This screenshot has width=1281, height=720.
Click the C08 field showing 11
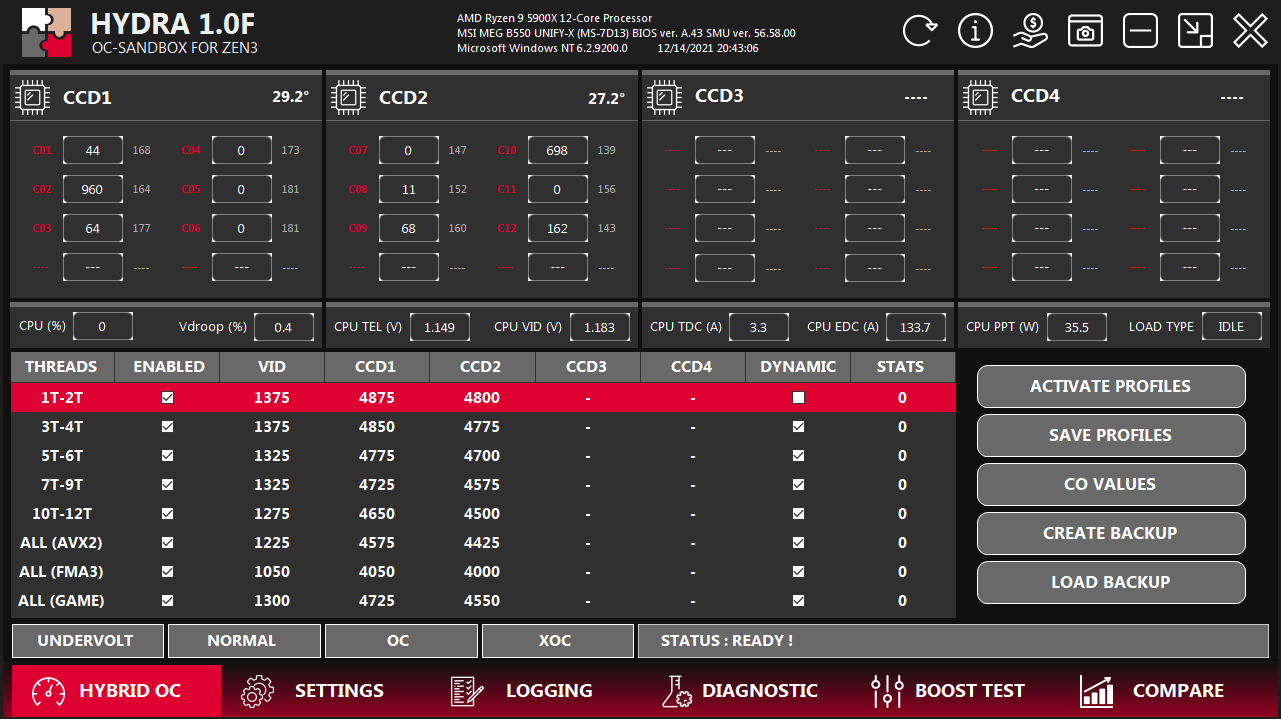coord(409,190)
